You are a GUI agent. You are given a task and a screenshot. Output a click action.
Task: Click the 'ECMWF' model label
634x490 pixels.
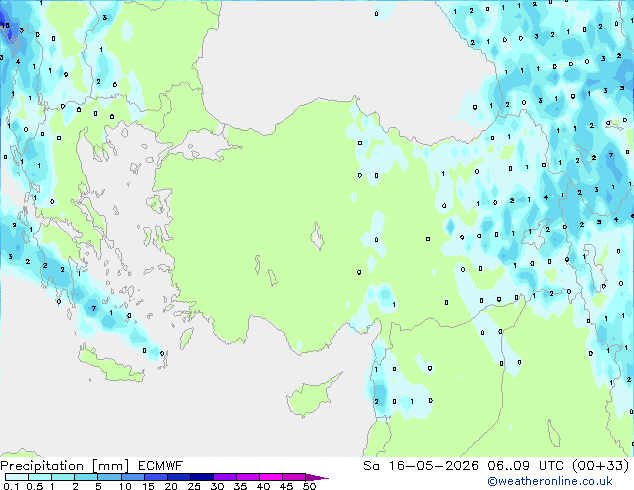click(x=161, y=466)
